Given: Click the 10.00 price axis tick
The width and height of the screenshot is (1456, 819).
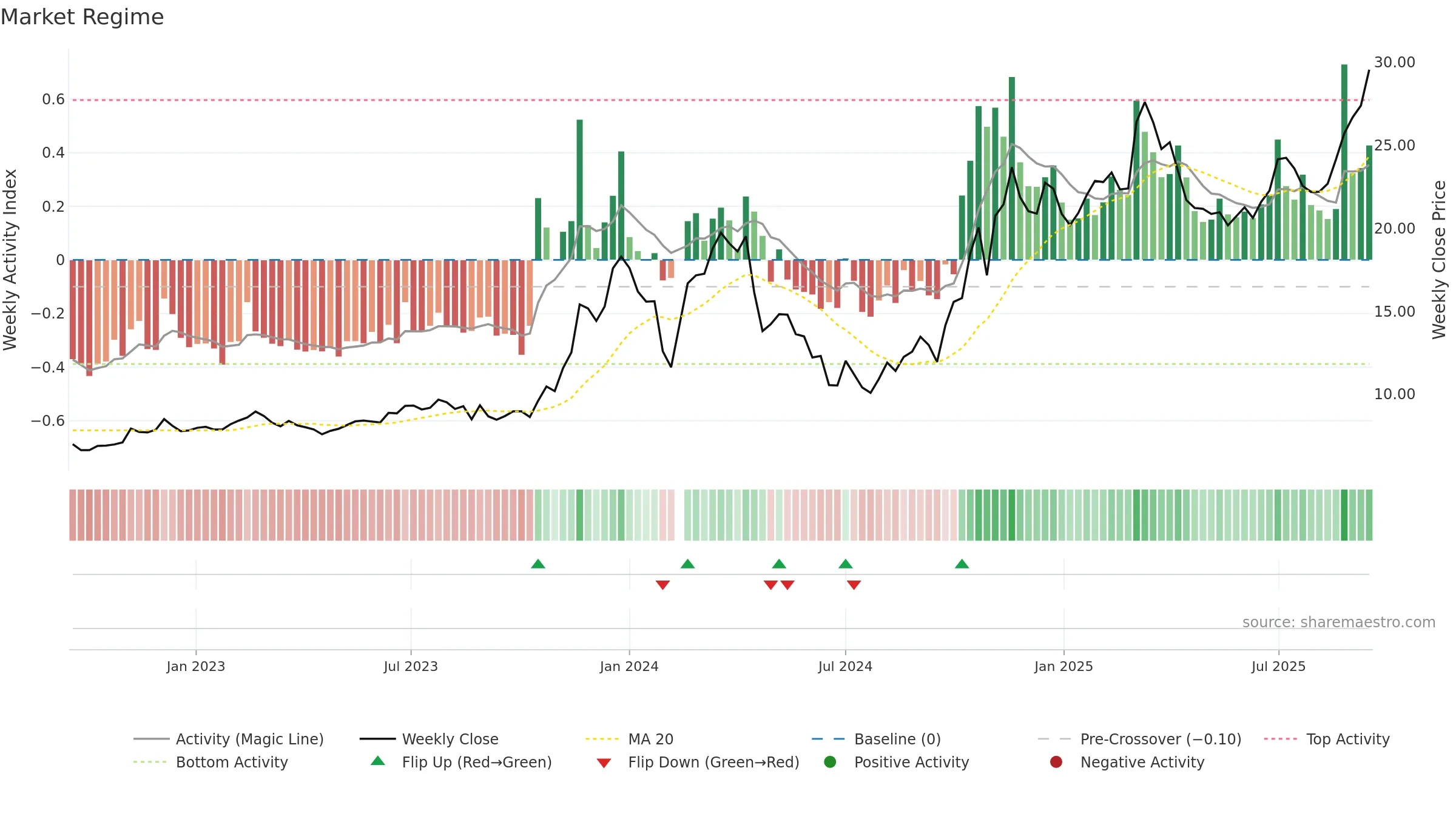Looking at the screenshot, I should point(1394,394).
